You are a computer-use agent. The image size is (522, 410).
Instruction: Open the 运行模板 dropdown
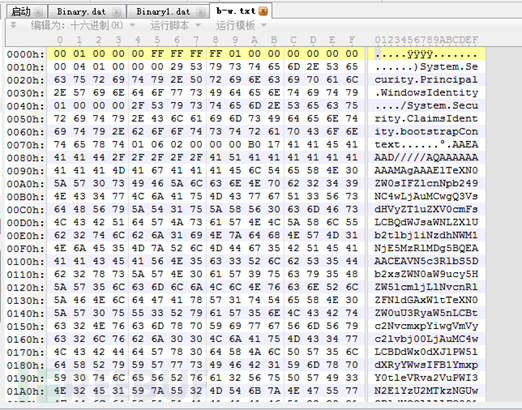(242, 25)
